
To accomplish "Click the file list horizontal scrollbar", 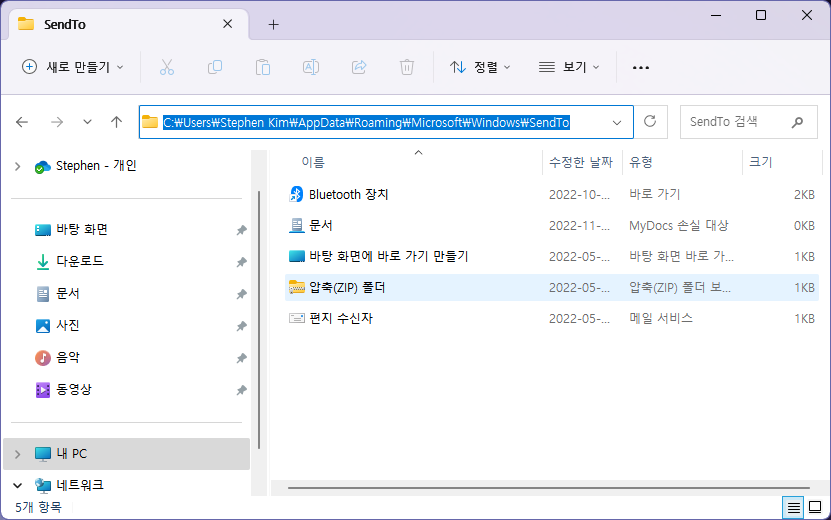I will click(549, 487).
